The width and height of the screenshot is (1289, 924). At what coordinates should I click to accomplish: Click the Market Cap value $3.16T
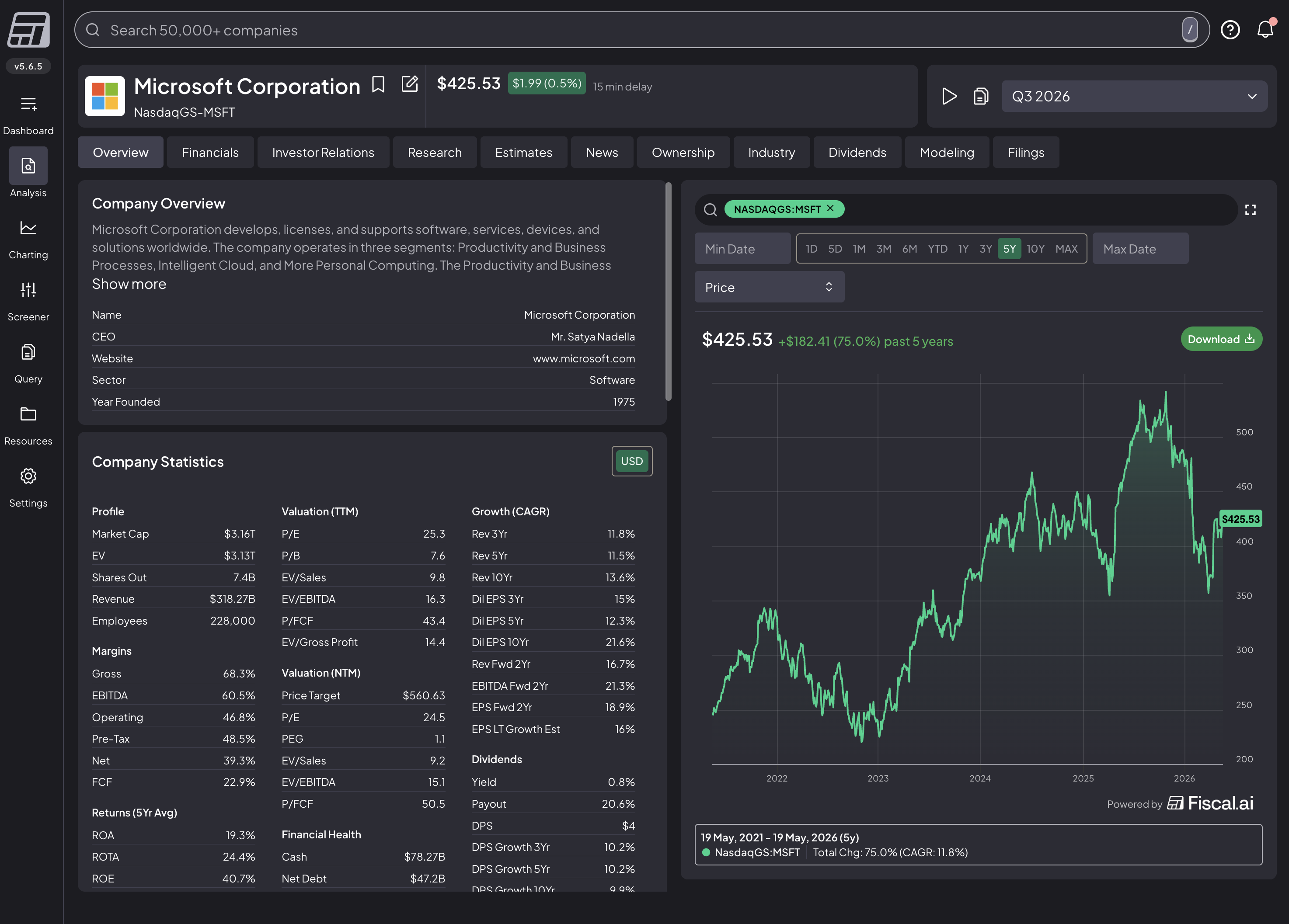tap(239, 534)
